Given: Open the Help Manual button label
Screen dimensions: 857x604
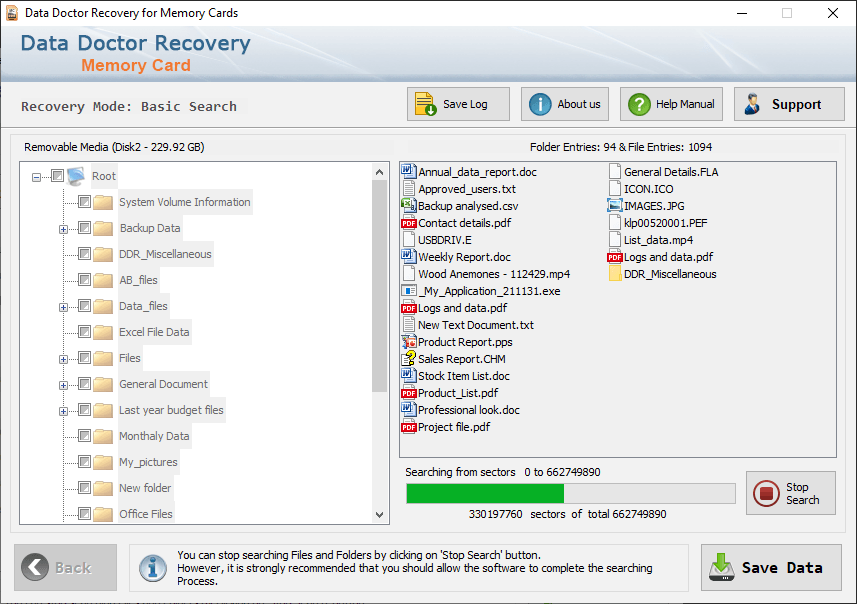Looking at the screenshot, I should pyautogui.click(x=685, y=104).
